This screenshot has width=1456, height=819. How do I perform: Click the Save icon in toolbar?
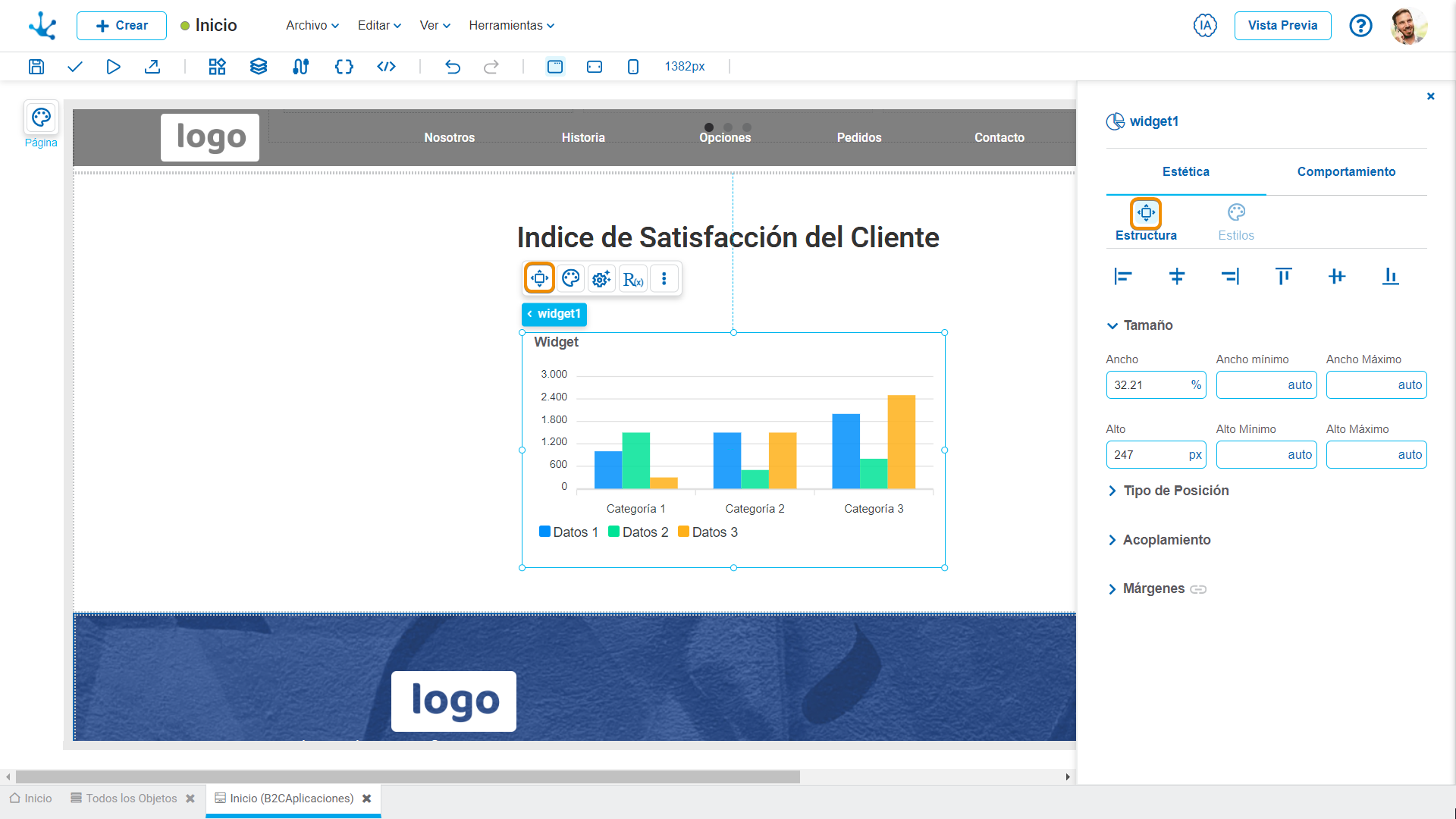pos(36,67)
